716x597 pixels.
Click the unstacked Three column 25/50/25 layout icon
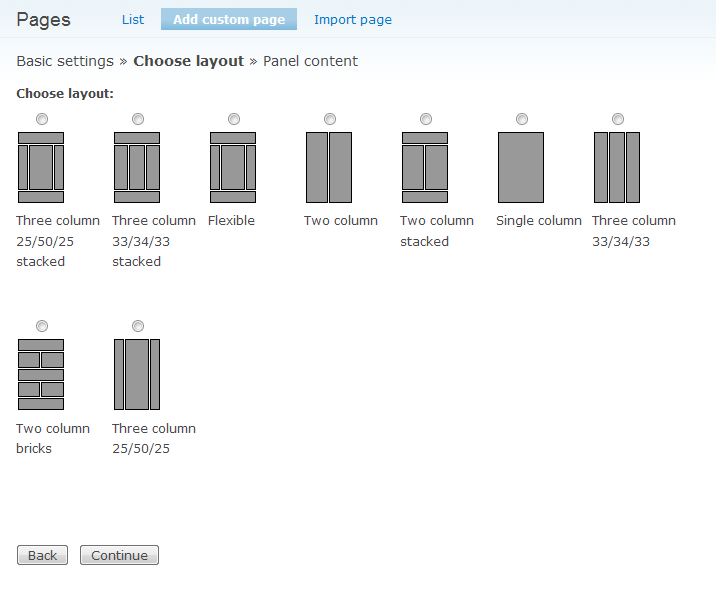click(137, 374)
